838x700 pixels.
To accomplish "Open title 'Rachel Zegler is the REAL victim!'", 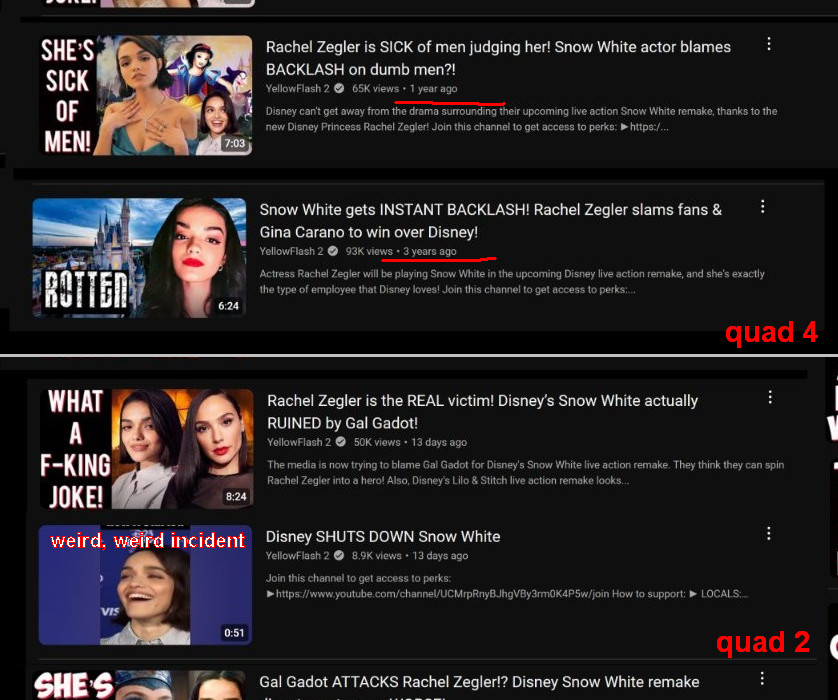I will [x=483, y=411].
